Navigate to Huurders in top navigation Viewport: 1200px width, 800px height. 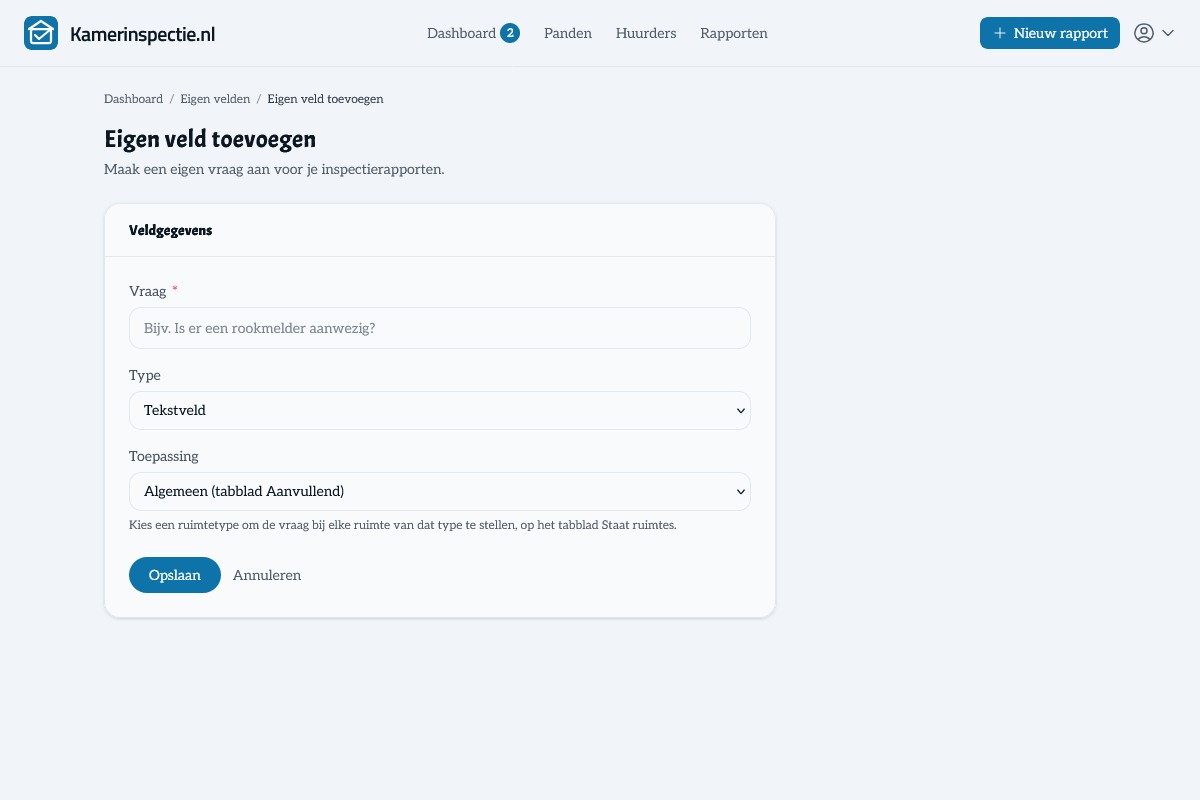click(x=646, y=33)
